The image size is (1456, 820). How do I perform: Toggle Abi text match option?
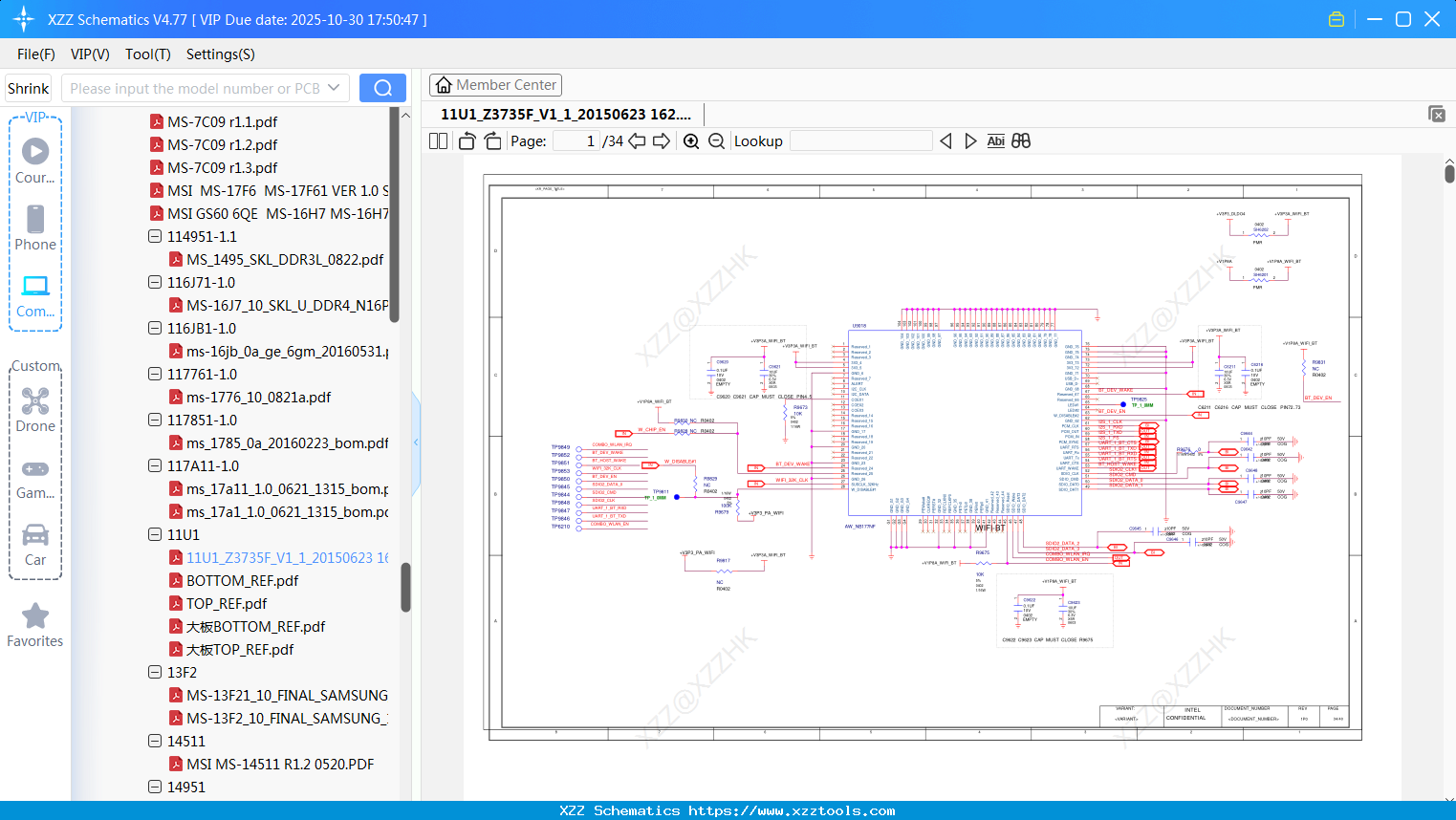(x=995, y=141)
